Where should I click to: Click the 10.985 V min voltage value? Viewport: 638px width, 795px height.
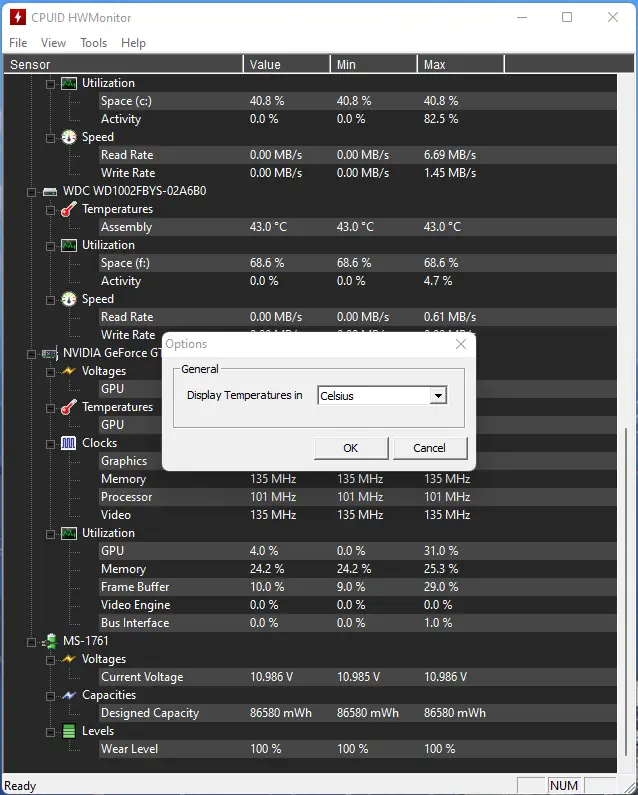[x=358, y=677]
